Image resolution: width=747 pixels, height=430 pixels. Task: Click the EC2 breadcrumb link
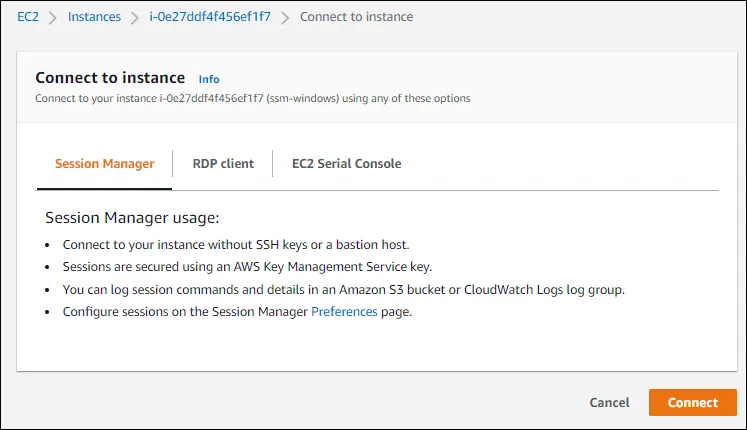pos(28,17)
